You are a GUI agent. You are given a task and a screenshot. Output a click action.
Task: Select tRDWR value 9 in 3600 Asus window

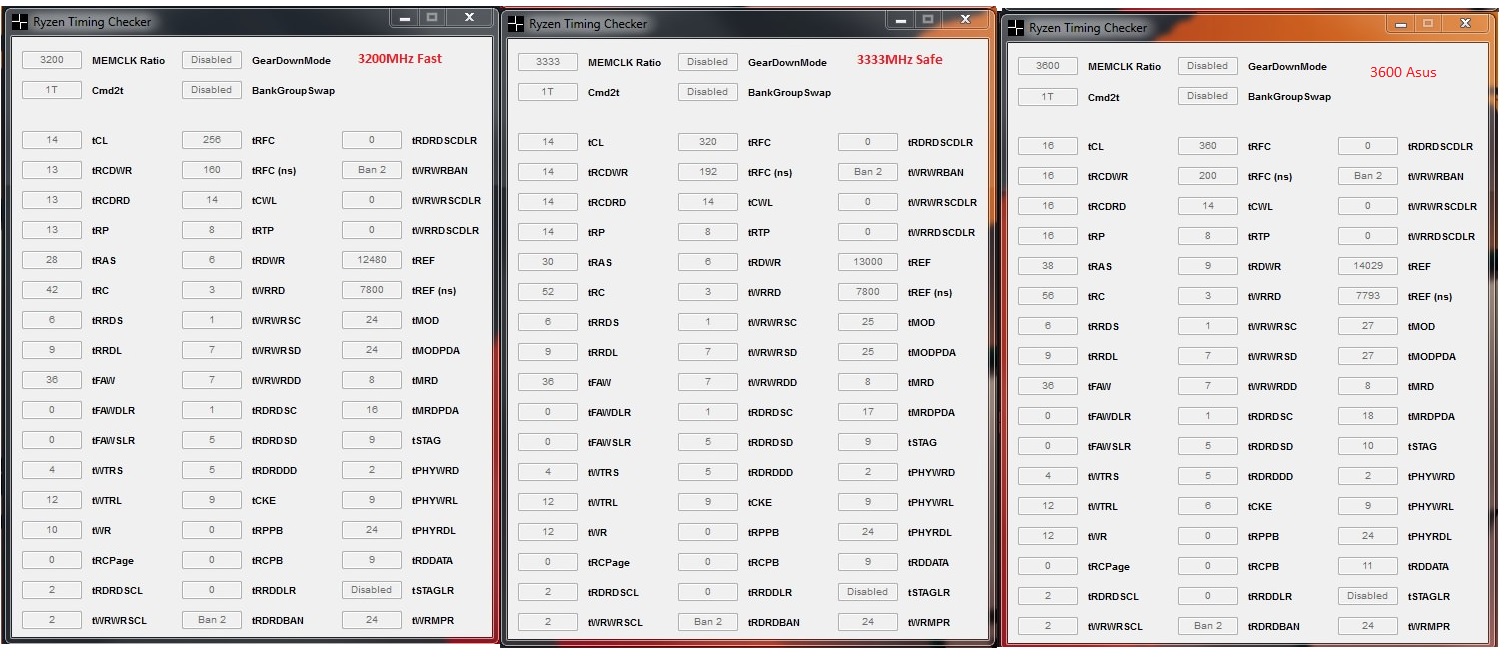click(x=1208, y=266)
